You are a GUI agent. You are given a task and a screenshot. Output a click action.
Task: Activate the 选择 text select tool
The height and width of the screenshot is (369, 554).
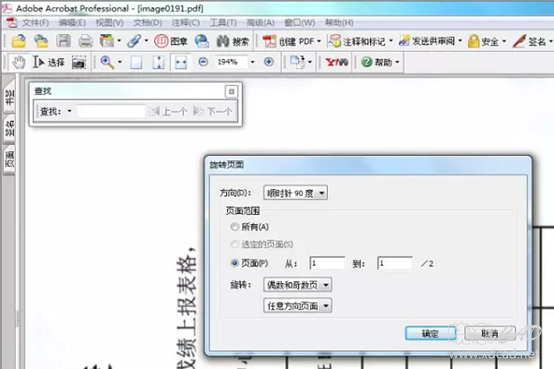tap(49, 62)
